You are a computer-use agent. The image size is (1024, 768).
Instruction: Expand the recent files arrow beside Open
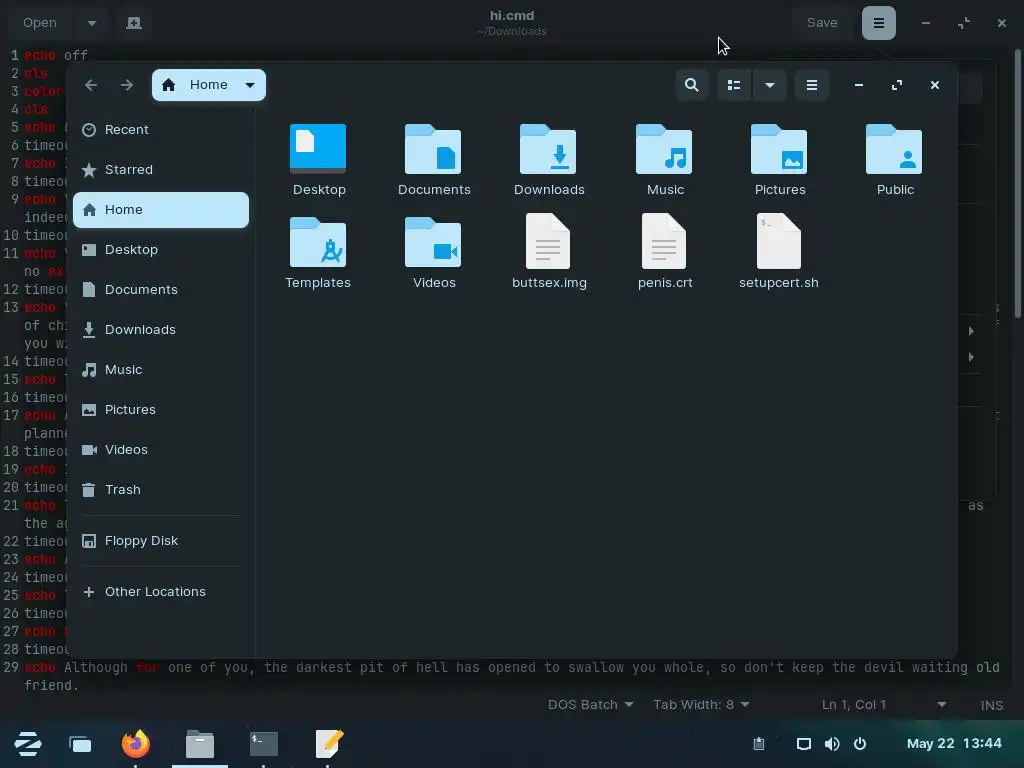click(x=92, y=23)
